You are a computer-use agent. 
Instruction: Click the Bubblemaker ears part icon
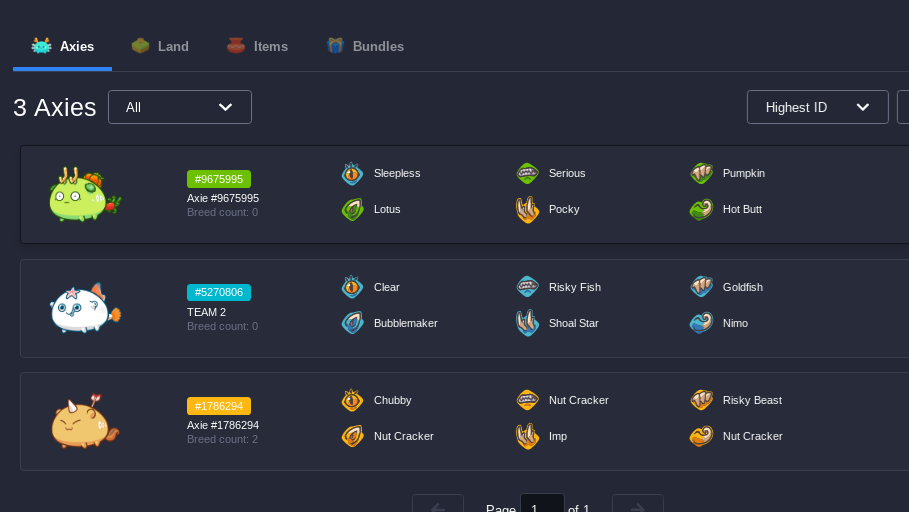[352, 323]
